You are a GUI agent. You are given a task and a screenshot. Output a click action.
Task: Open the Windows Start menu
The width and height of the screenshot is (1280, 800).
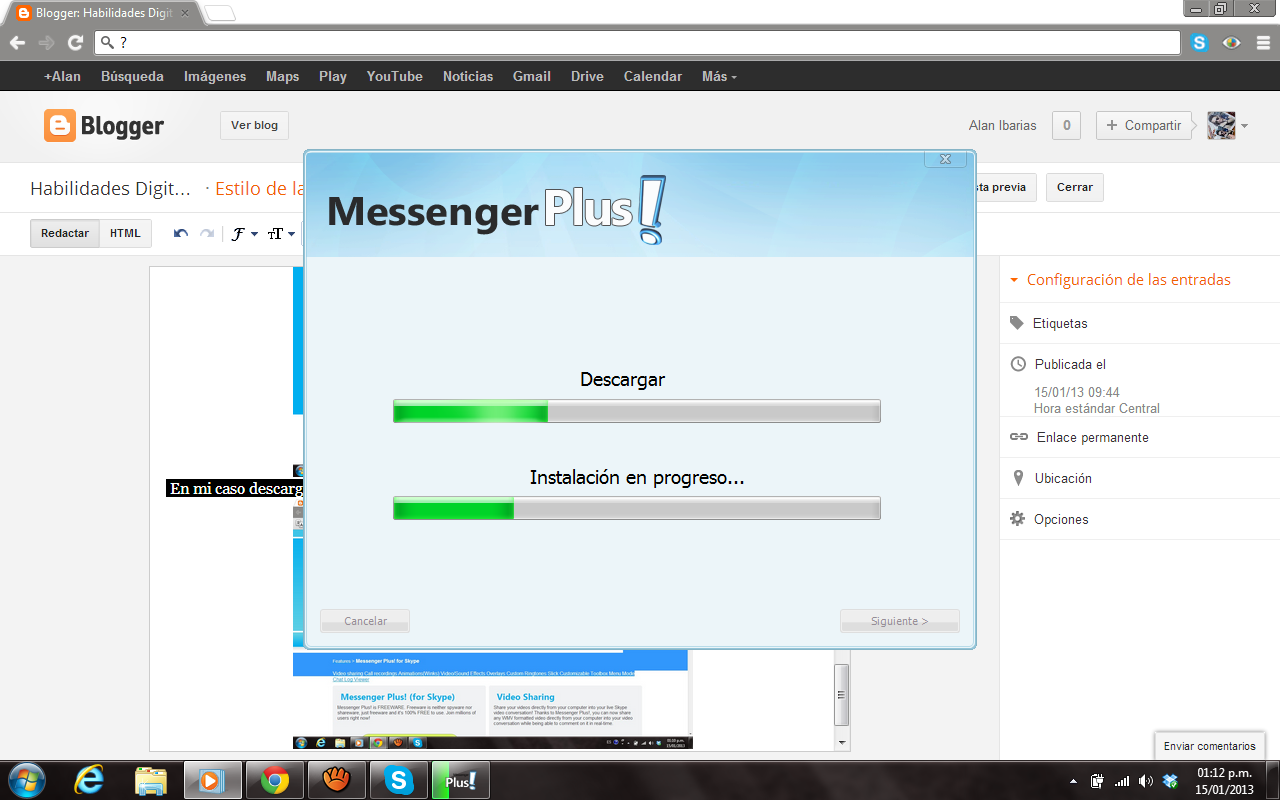pos(27,780)
